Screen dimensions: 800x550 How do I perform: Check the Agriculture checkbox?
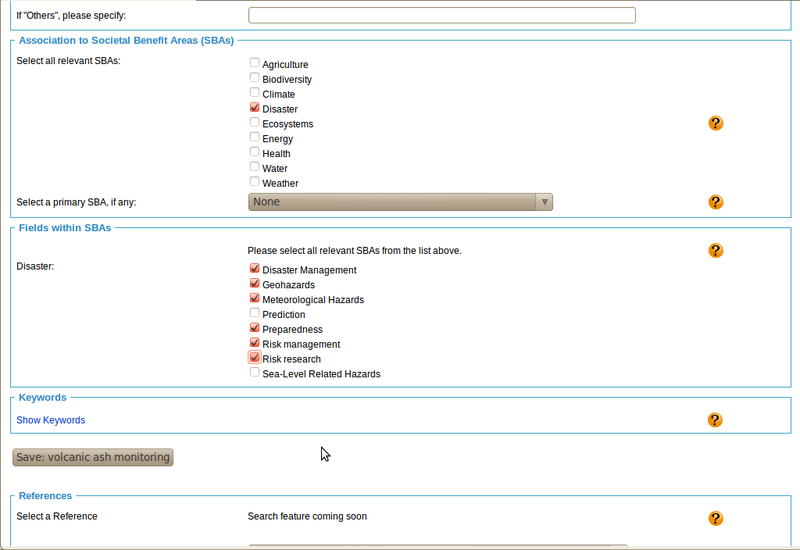click(x=255, y=63)
